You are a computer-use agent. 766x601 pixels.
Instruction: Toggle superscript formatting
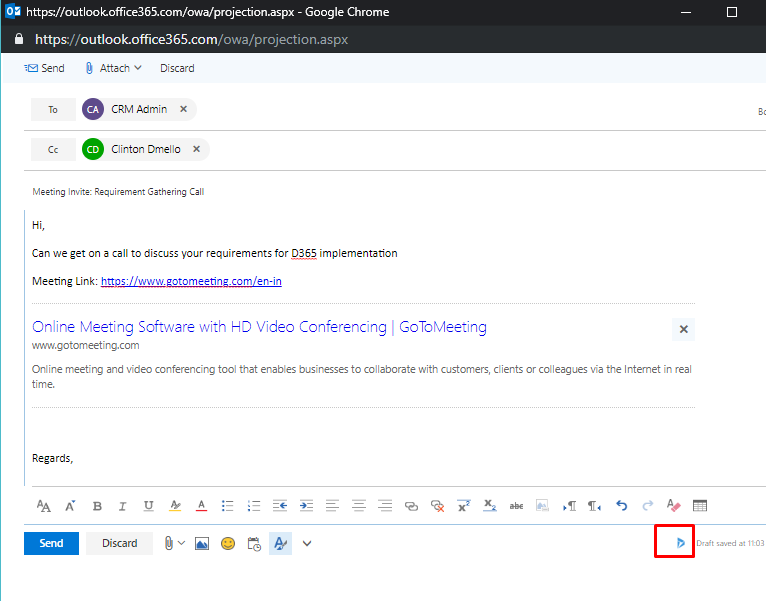(x=464, y=506)
